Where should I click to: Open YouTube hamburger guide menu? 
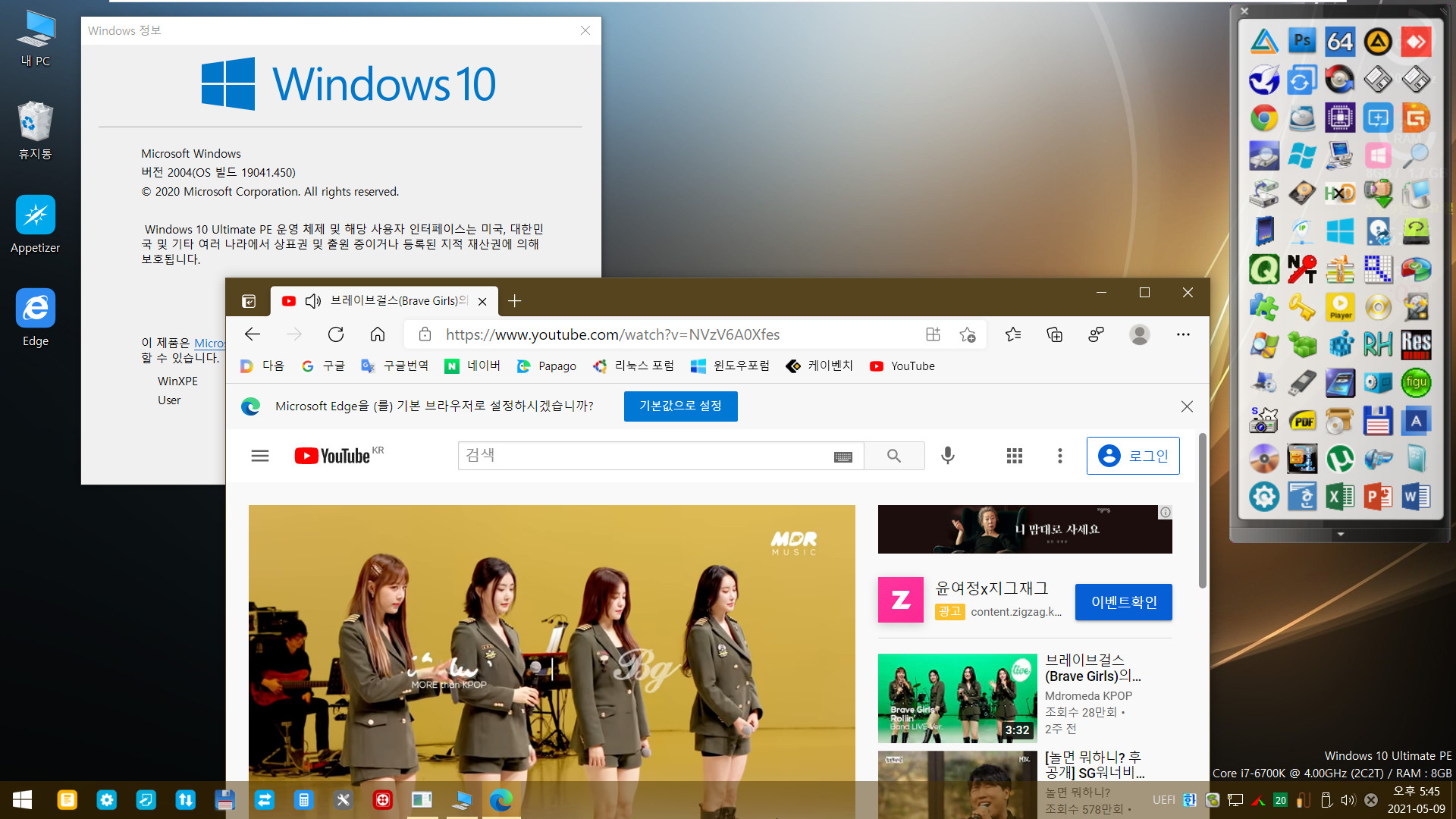click(260, 456)
